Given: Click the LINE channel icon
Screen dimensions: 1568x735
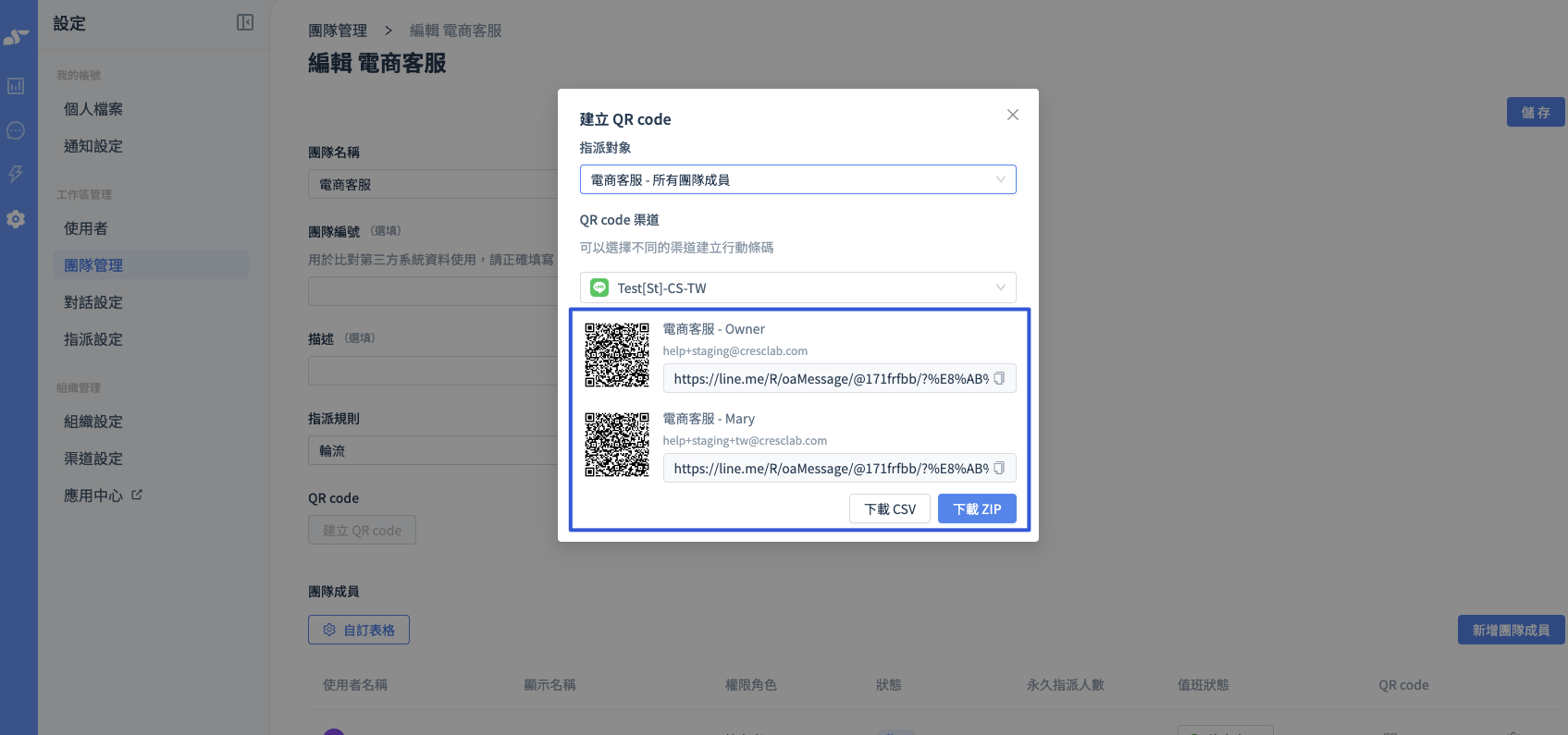Looking at the screenshot, I should click(599, 288).
